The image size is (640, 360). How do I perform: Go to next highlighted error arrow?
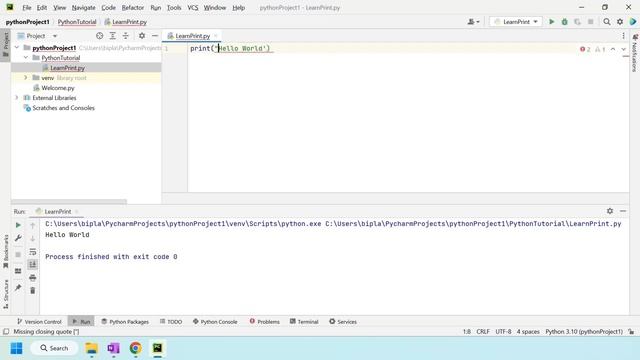click(623, 49)
